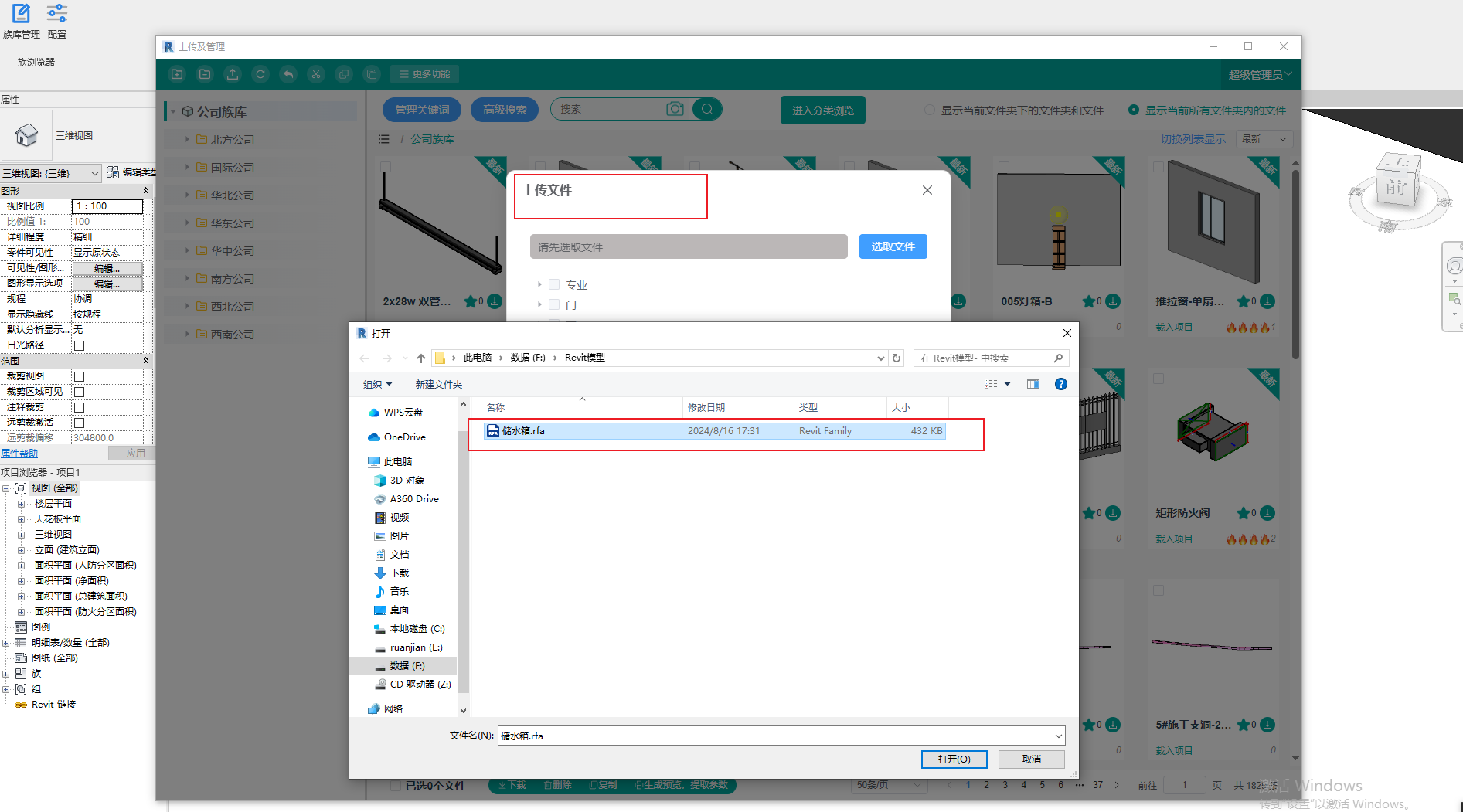Check the 日光路径 checkbox
The image size is (1463, 812).
coord(79,345)
